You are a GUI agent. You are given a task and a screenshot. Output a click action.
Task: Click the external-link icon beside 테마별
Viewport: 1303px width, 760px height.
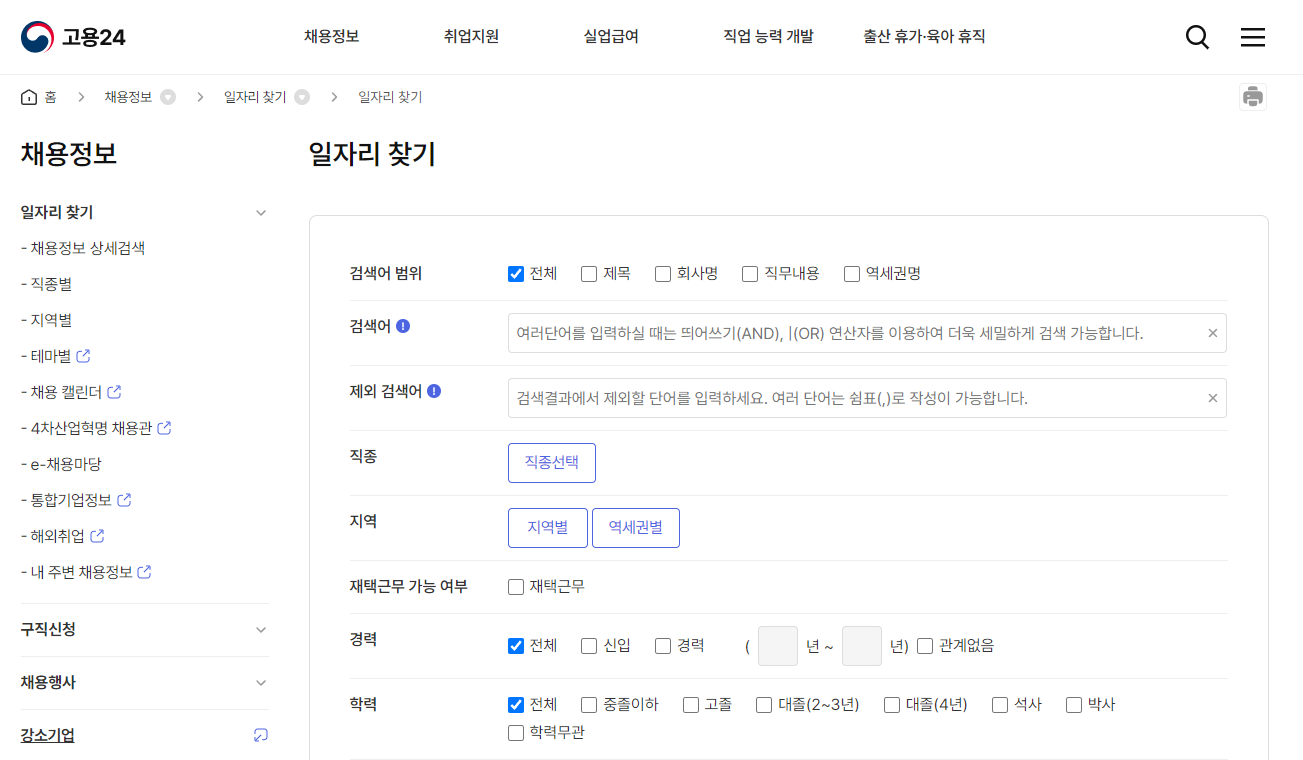point(84,356)
